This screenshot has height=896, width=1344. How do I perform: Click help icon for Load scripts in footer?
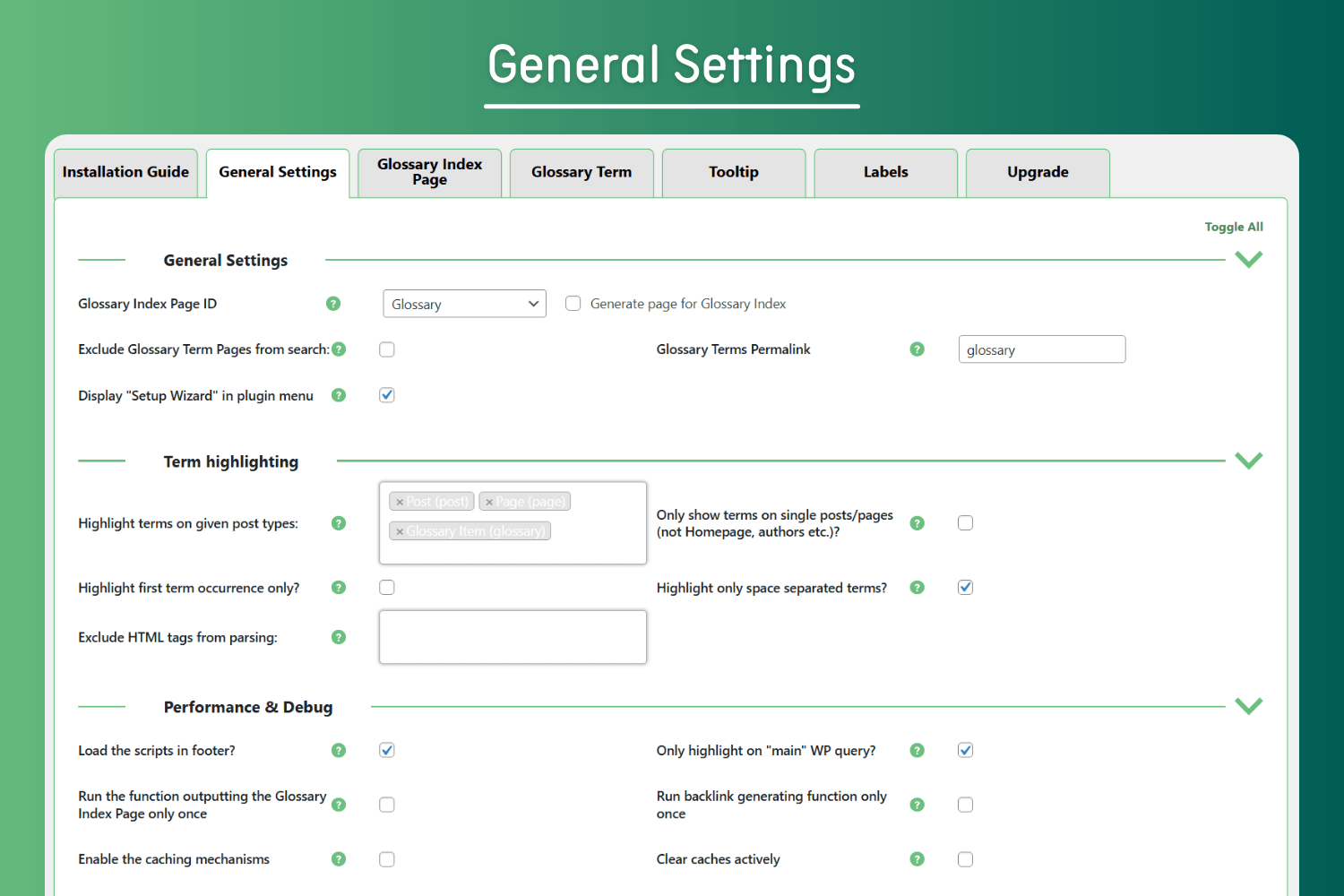339,751
